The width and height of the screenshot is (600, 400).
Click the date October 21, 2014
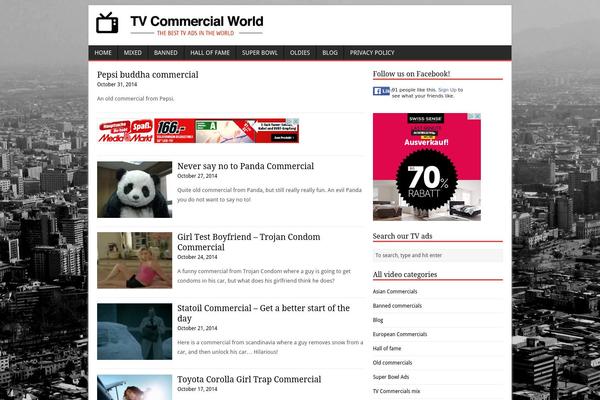197,328
